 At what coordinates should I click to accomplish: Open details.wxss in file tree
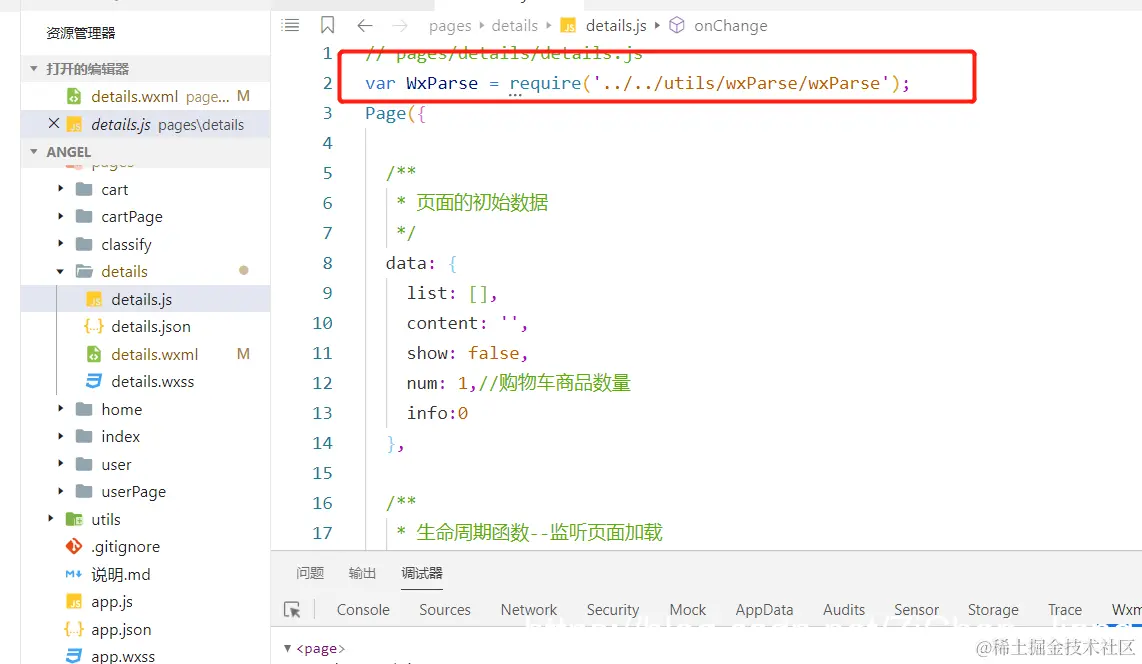pyautogui.click(x=152, y=381)
